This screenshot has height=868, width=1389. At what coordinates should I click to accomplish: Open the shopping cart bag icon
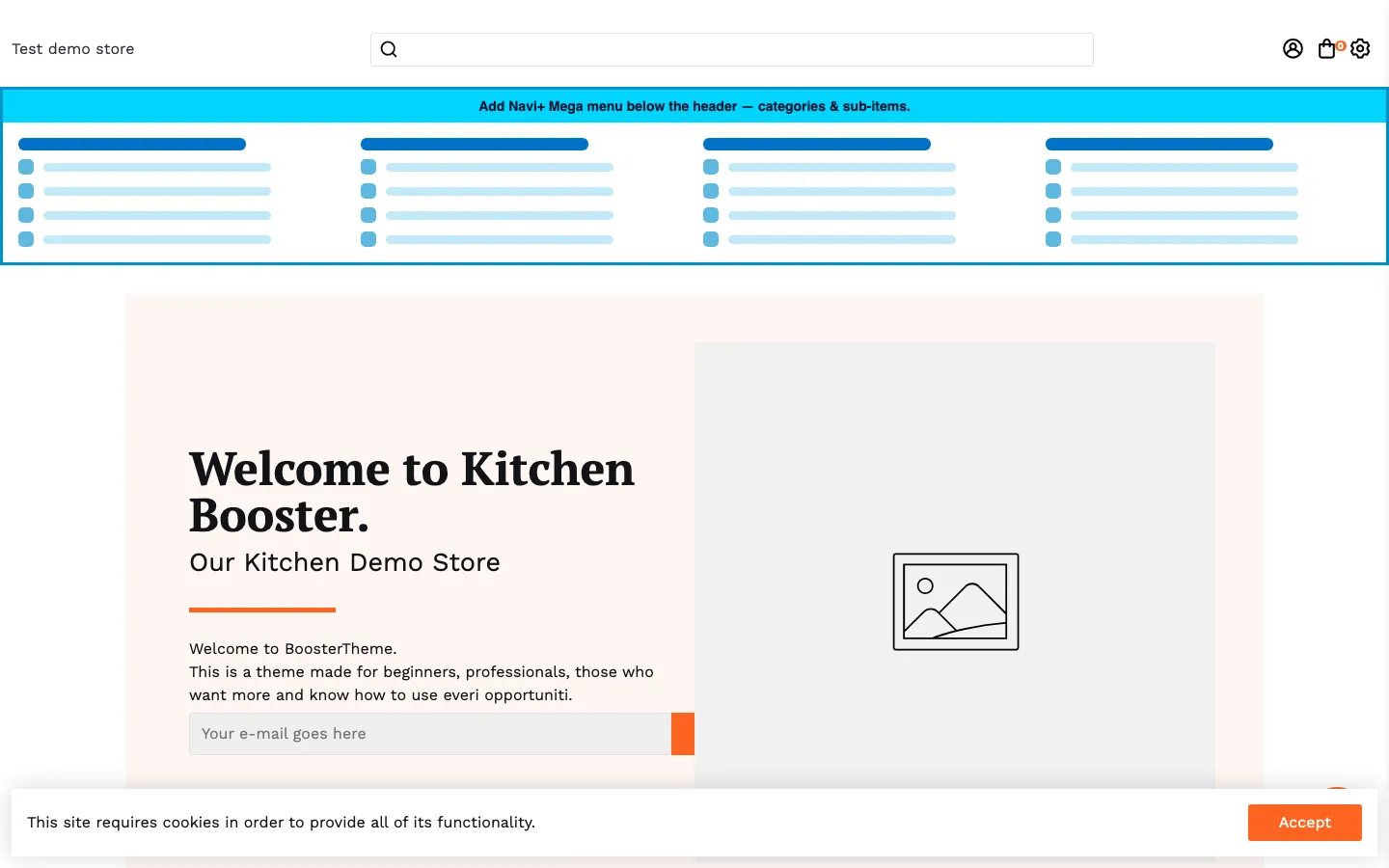coord(1327,49)
